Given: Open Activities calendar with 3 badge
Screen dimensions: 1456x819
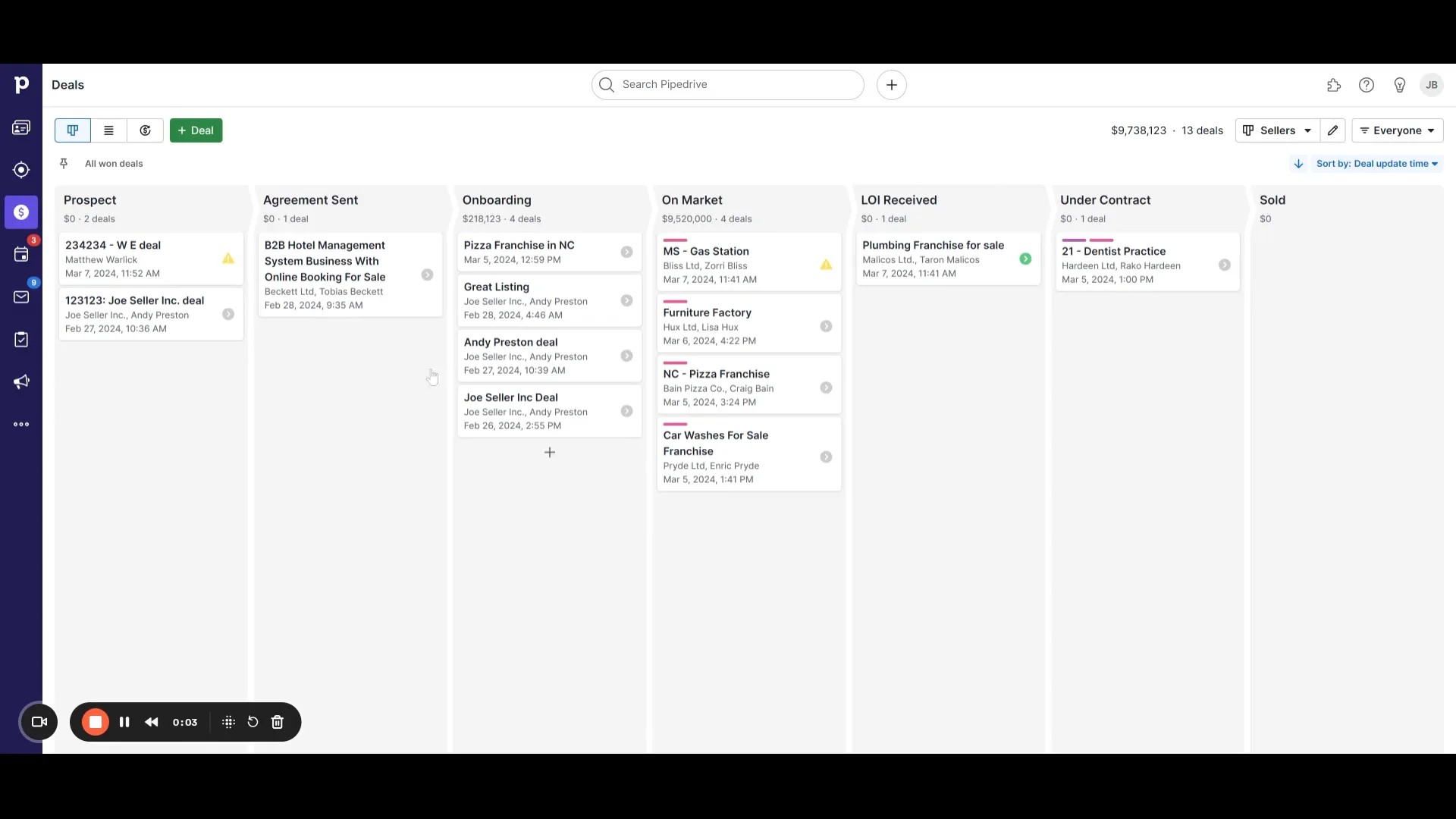Looking at the screenshot, I should click(x=21, y=255).
